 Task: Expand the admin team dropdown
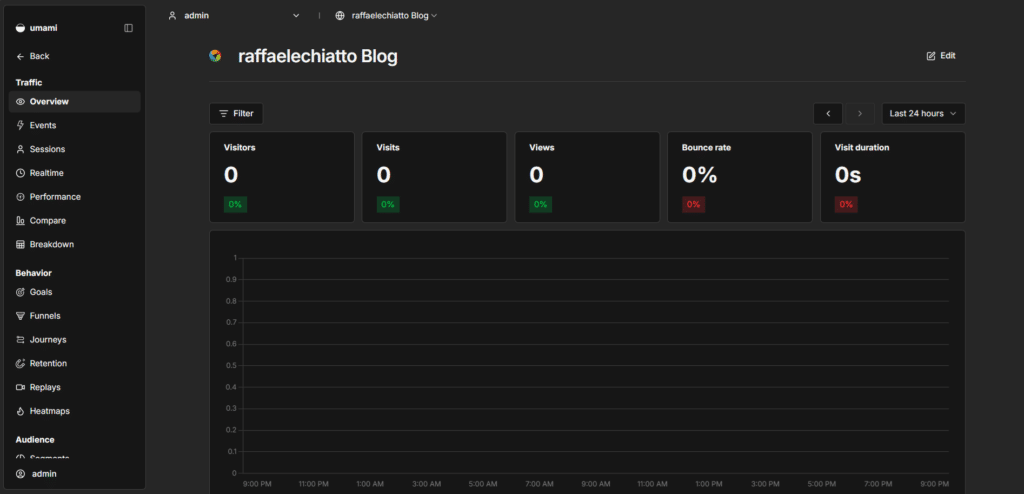point(234,15)
